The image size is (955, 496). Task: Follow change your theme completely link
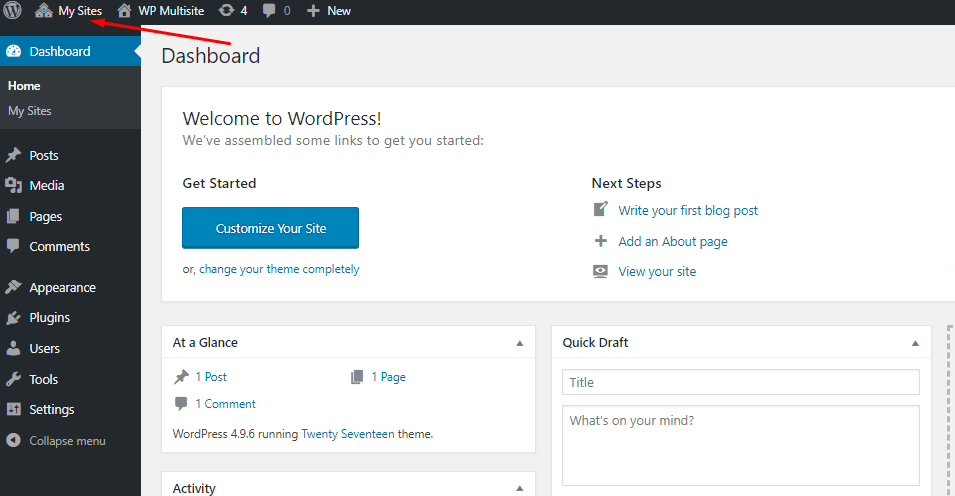tap(279, 269)
